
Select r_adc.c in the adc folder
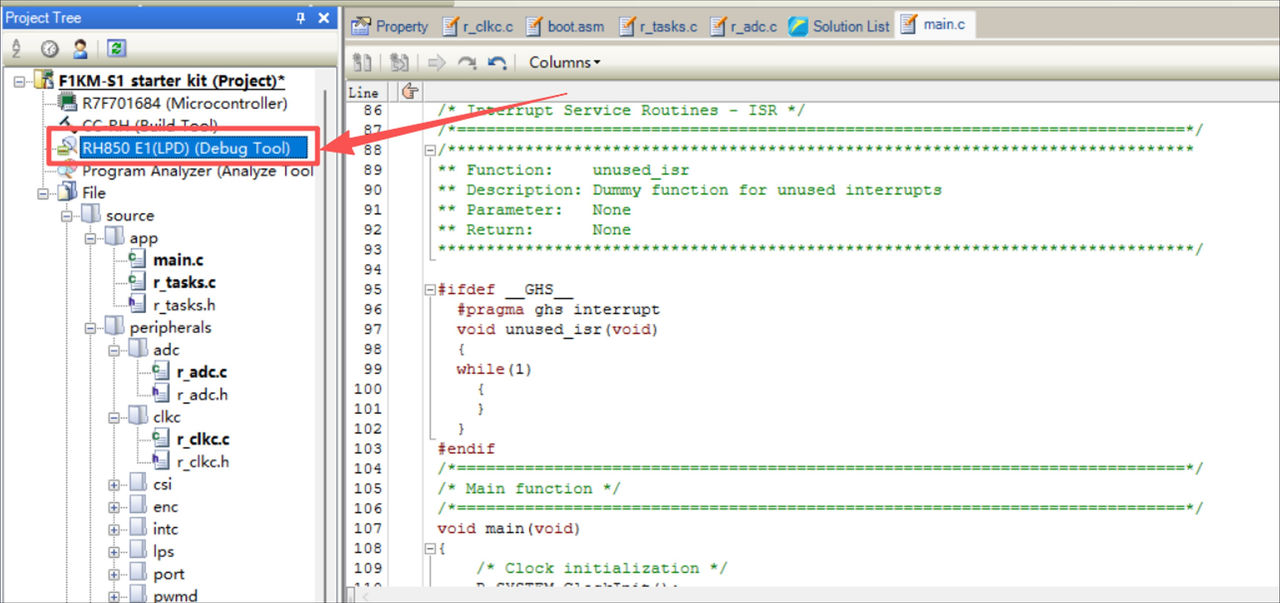pyautogui.click(x=203, y=372)
